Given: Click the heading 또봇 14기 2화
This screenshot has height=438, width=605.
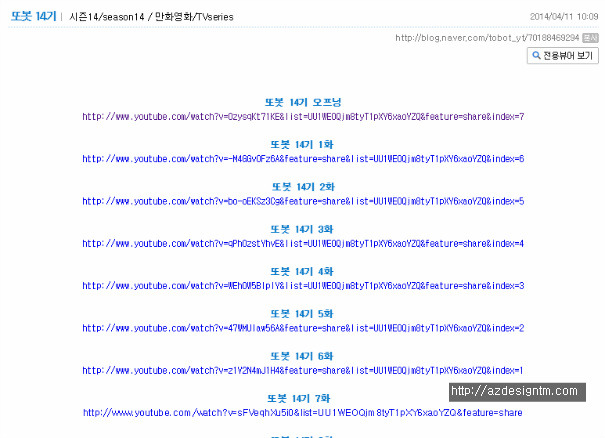Looking at the screenshot, I should pos(303,187).
